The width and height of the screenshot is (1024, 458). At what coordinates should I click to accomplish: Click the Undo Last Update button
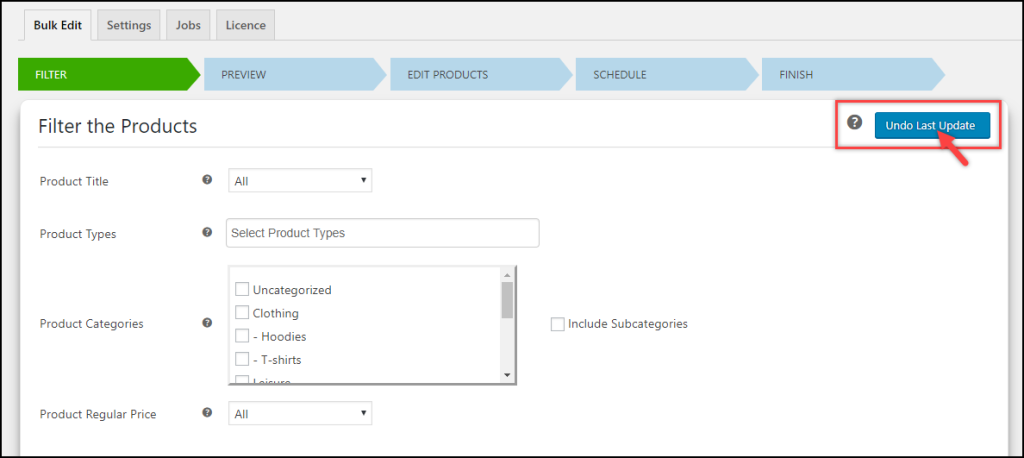point(933,125)
